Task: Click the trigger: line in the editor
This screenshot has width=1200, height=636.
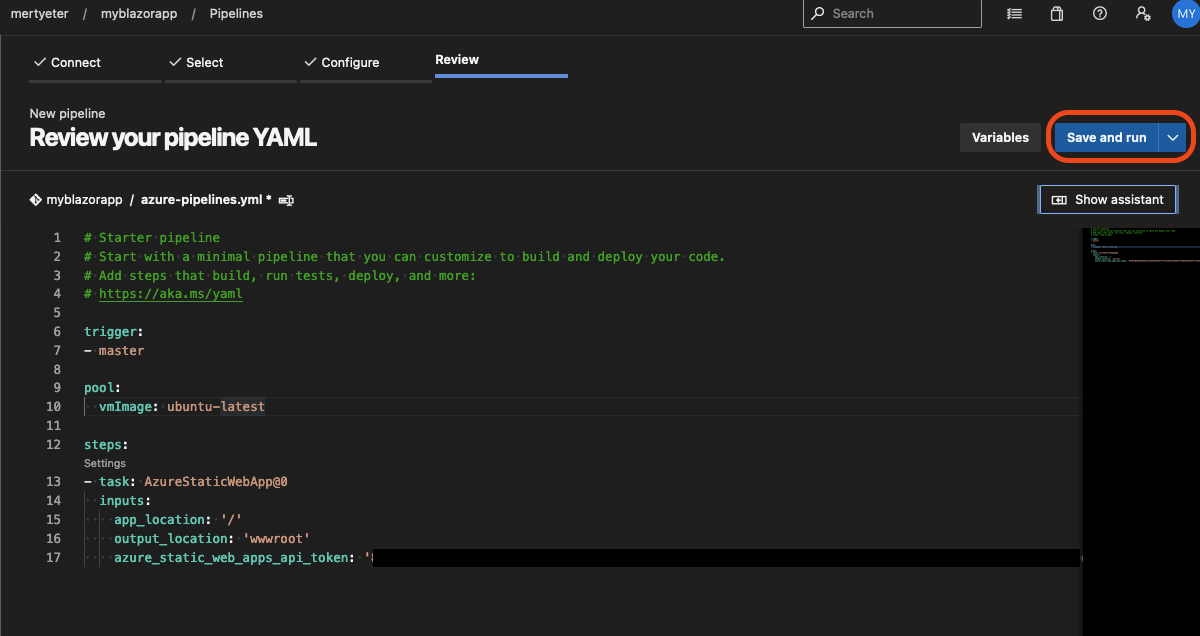Action: click(x=113, y=331)
